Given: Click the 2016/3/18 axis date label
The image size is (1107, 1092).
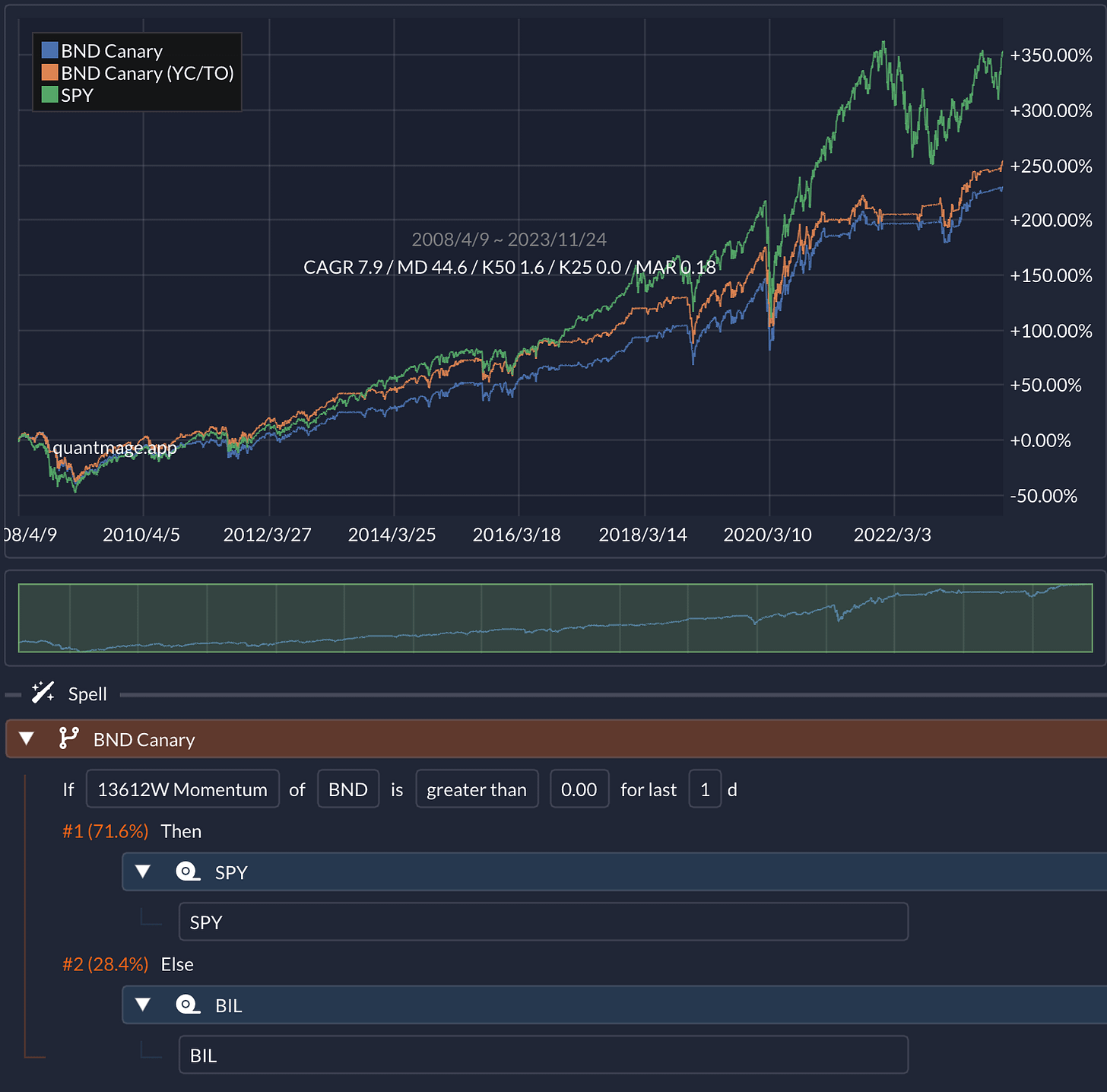Looking at the screenshot, I should point(516,535).
